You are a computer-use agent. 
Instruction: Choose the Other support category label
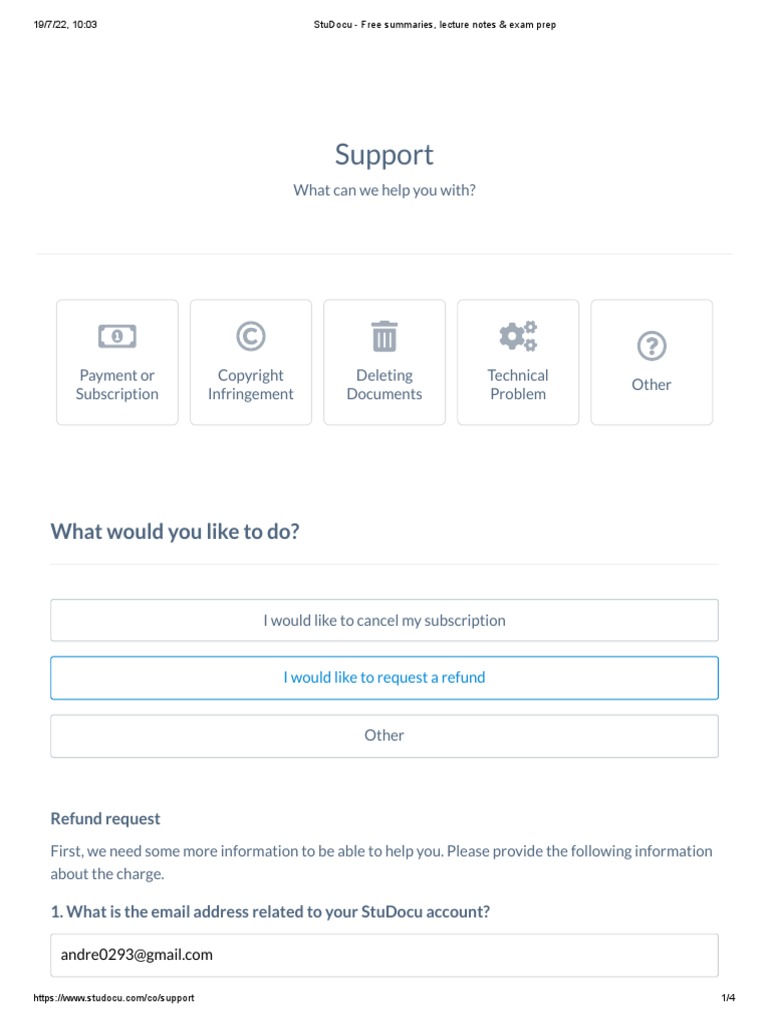click(651, 385)
